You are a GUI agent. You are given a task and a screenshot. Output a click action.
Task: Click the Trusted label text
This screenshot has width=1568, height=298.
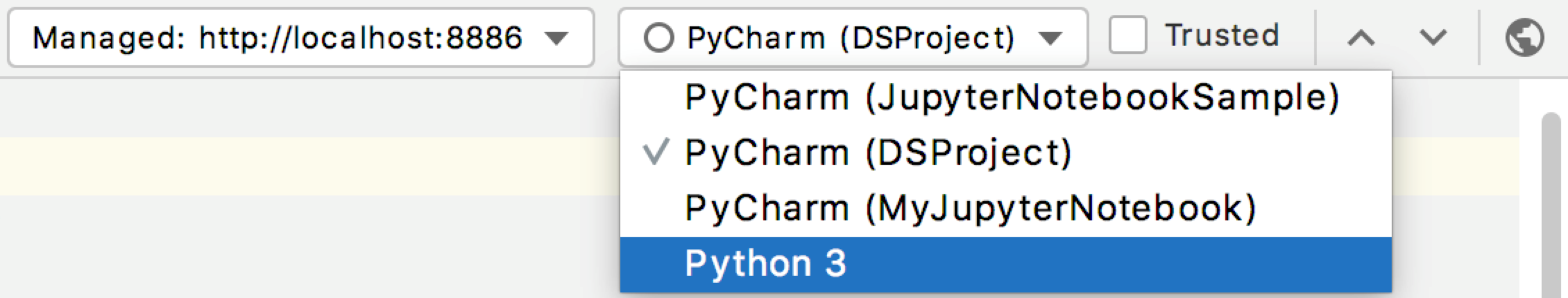click(x=1222, y=35)
